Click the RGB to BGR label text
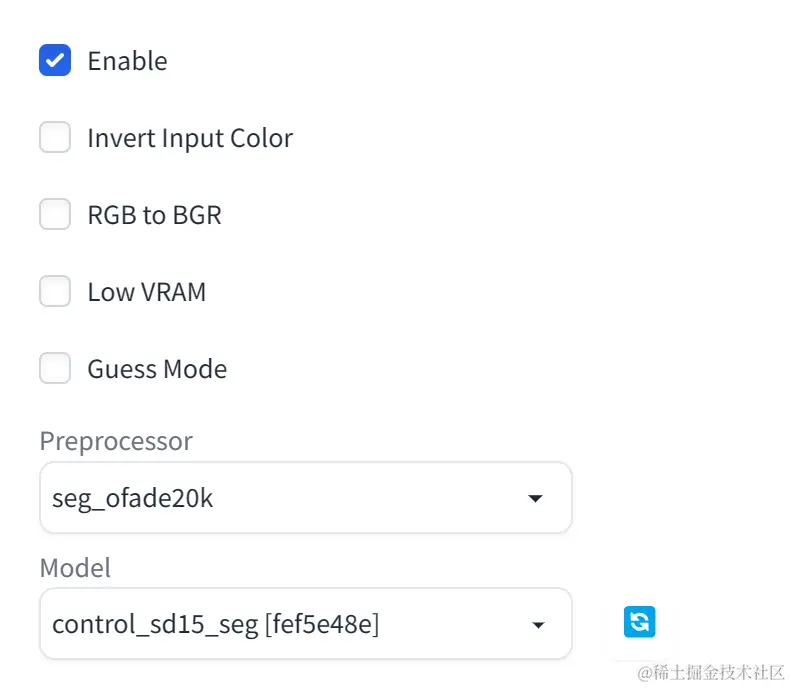The image size is (791, 688). click(154, 215)
